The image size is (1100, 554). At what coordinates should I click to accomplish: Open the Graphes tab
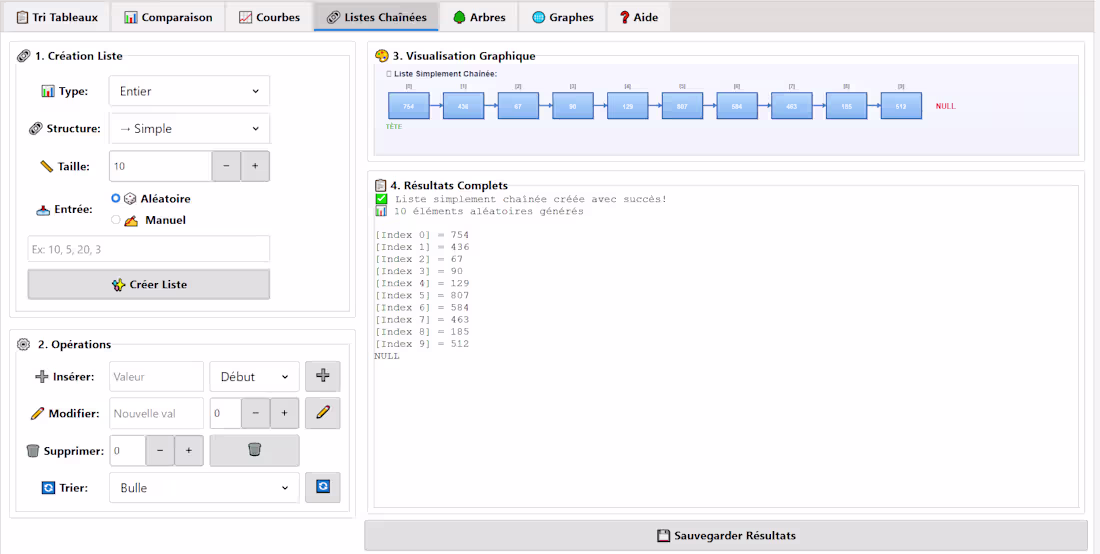pos(563,17)
